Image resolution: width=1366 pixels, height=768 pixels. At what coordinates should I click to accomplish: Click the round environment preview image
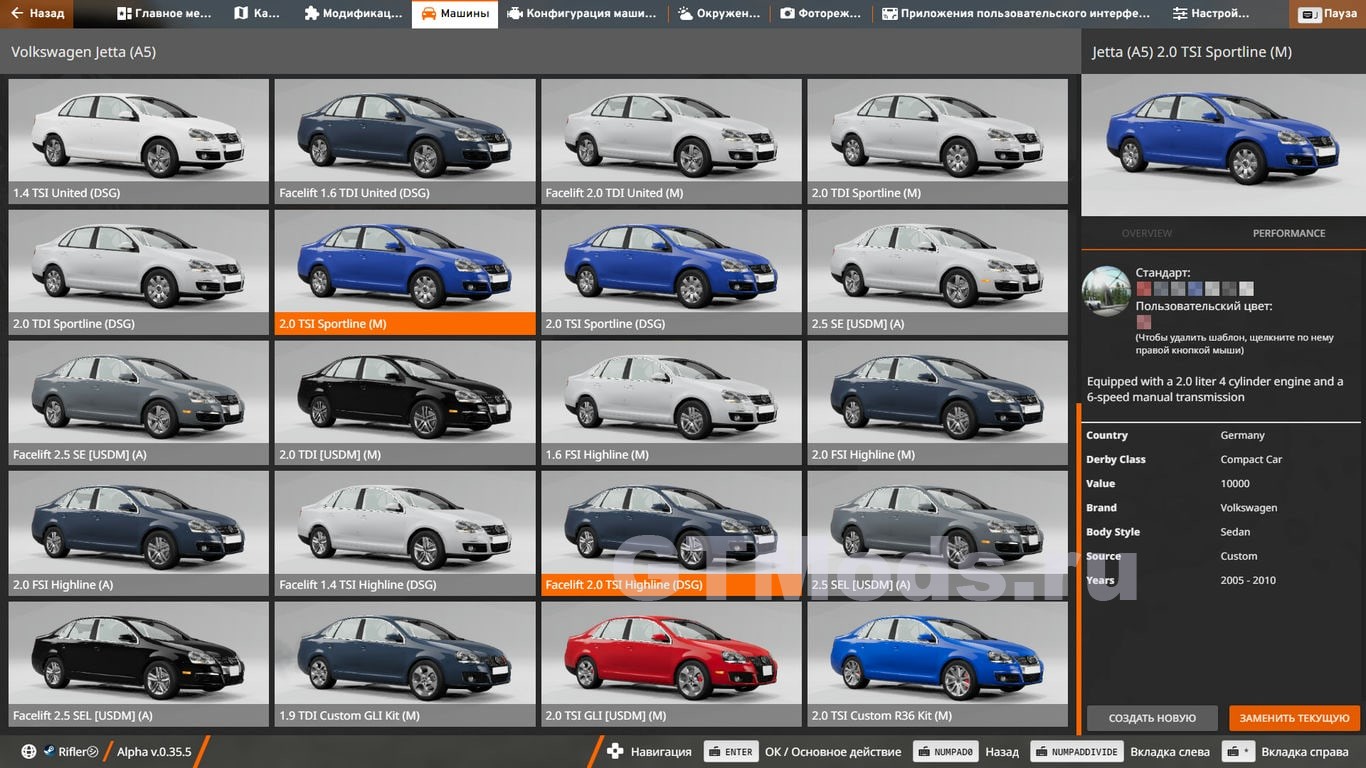[1107, 291]
